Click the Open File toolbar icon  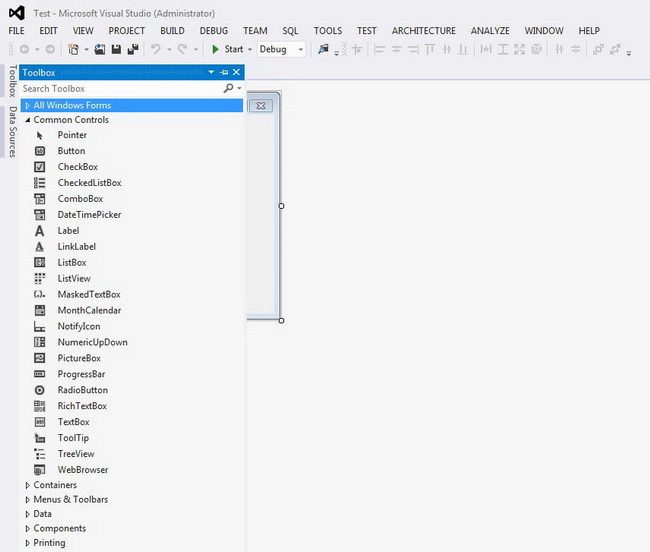point(101,49)
